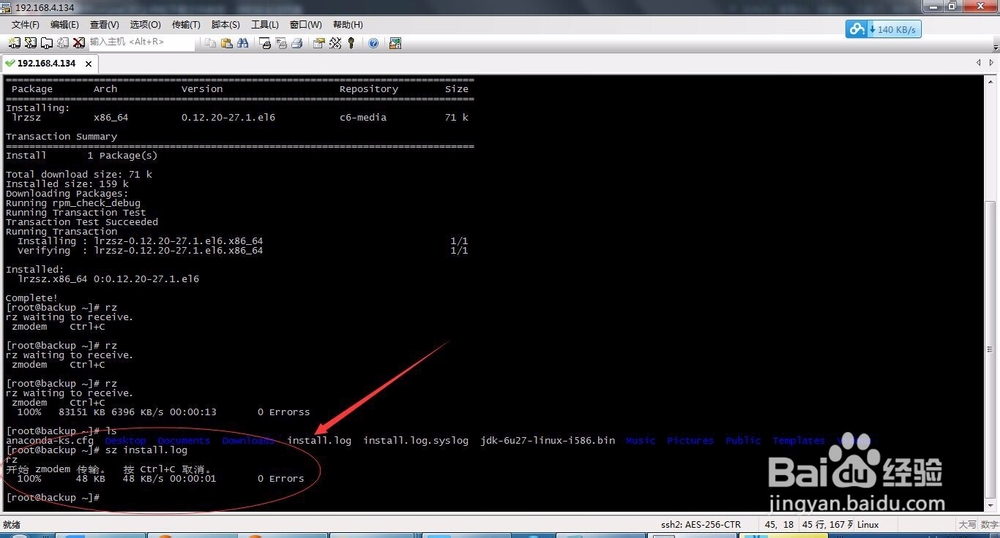1000x538 pixels.
Task: Open Session Options properties icon
Action: point(319,43)
